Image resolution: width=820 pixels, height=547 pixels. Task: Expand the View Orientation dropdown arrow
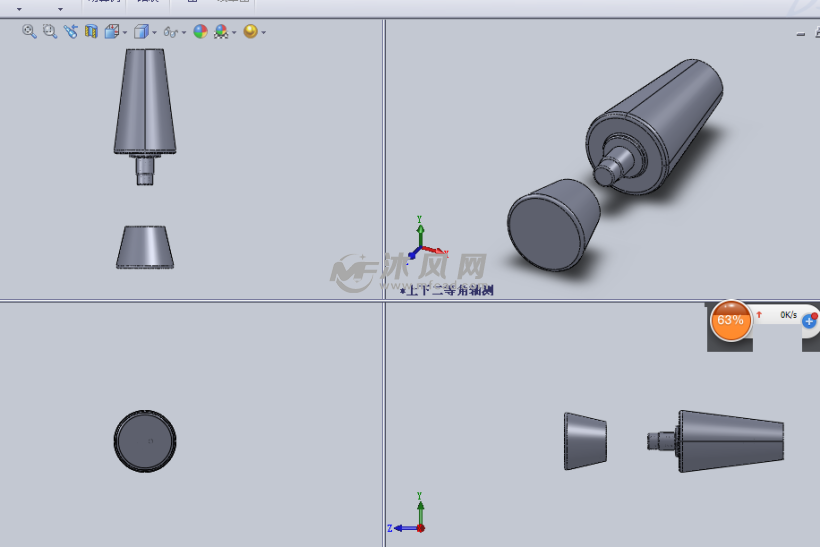coord(123,33)
